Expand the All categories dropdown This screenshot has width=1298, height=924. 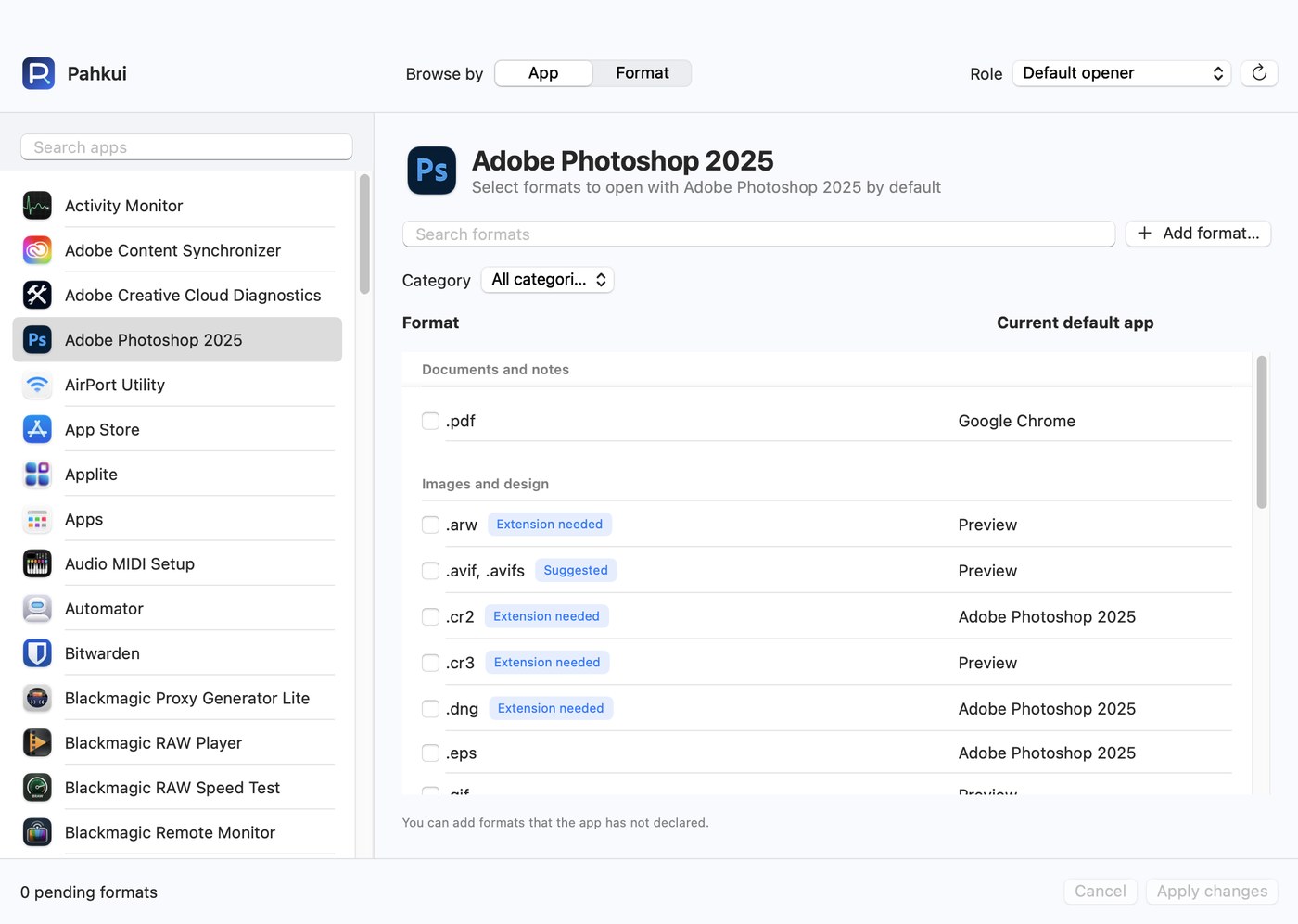547,280
